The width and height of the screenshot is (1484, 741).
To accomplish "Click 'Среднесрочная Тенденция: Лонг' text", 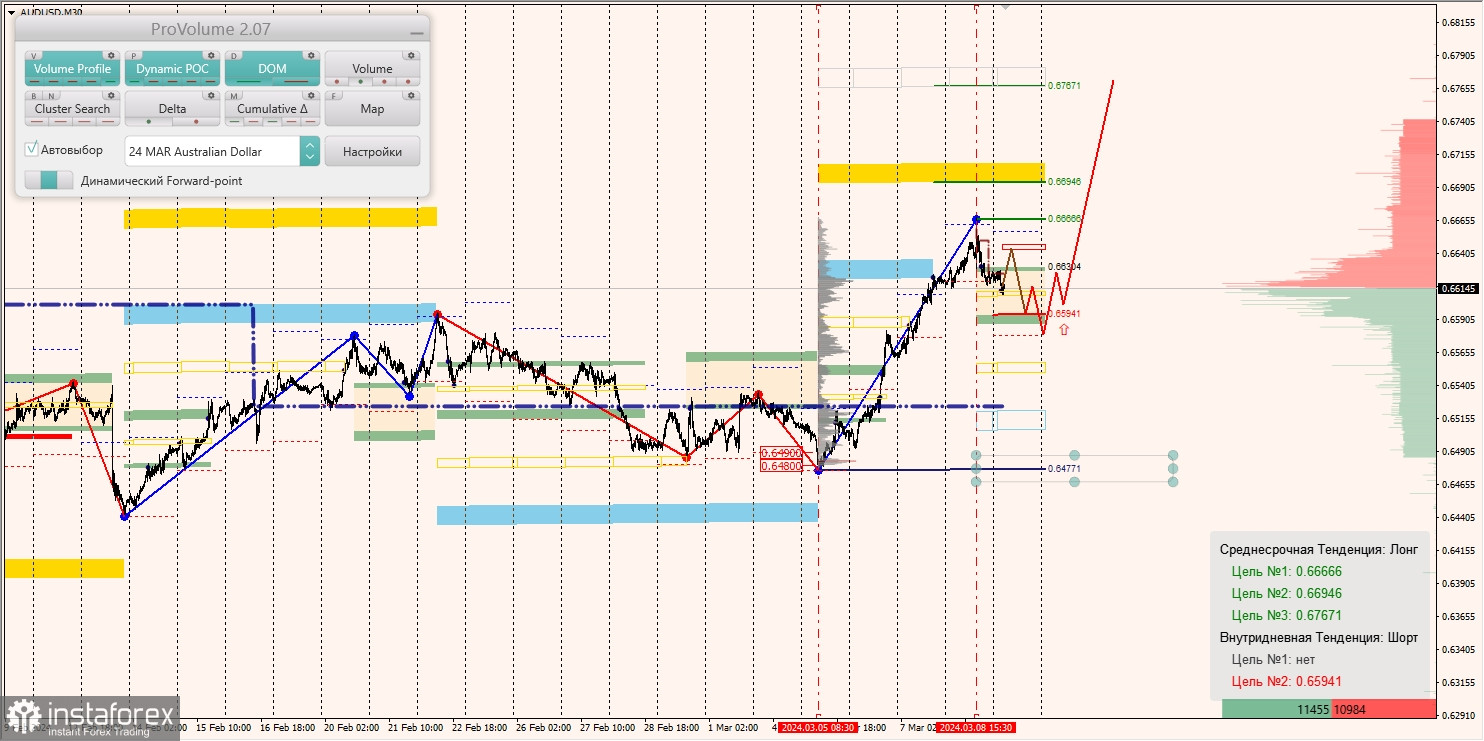I will click(x=1318, y=550).
